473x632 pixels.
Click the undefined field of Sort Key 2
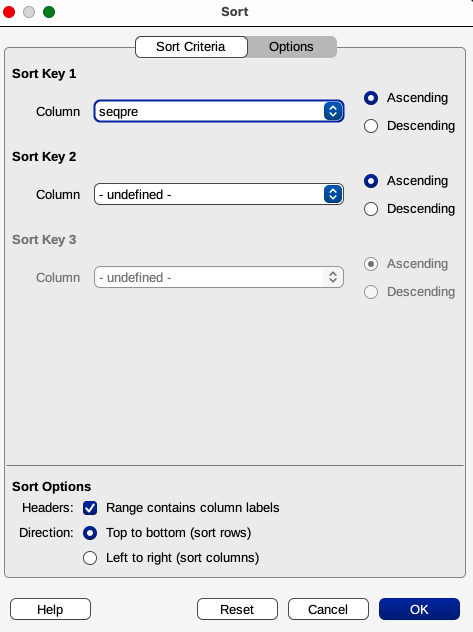point(219,194)
